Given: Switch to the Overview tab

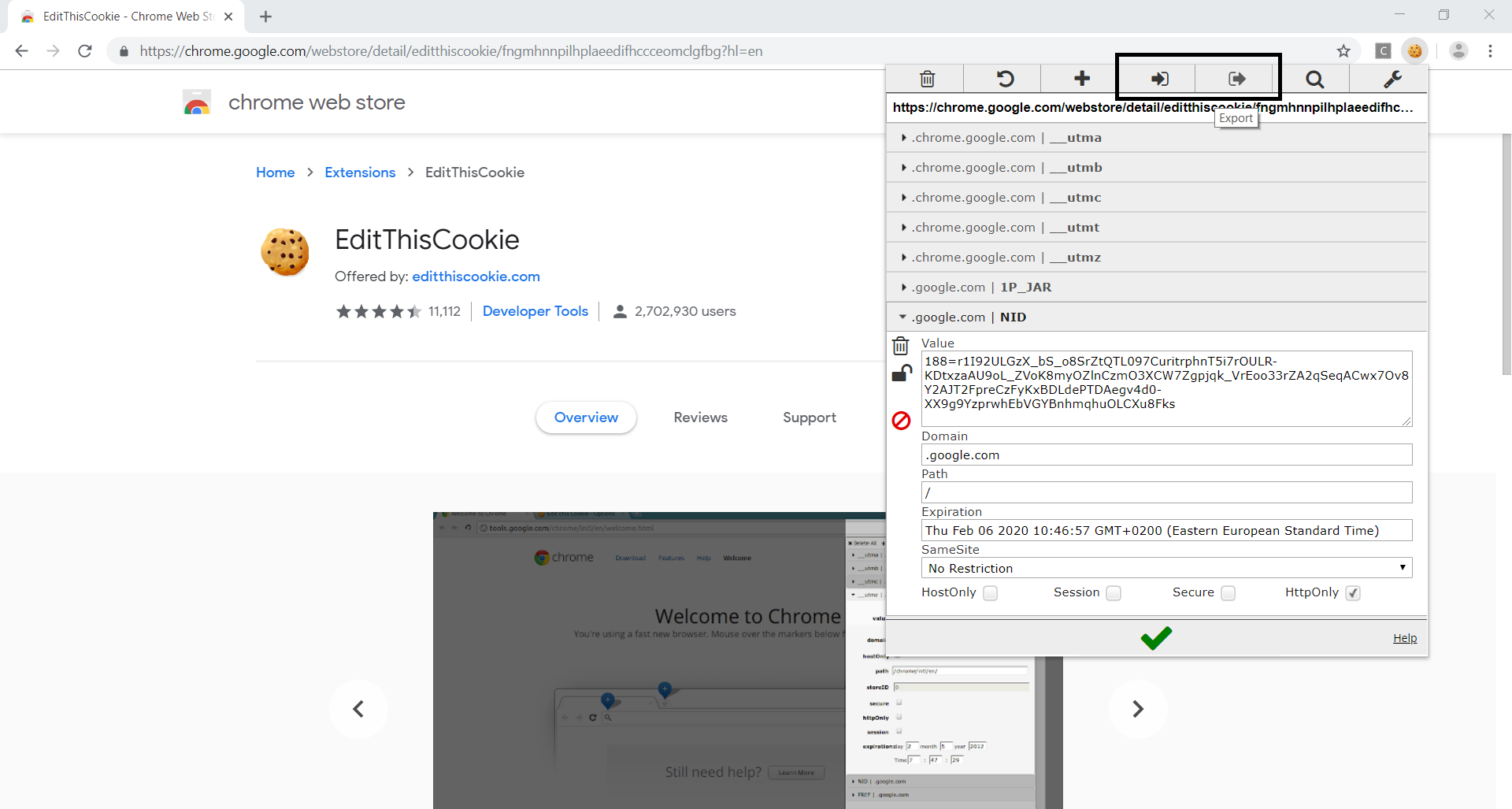Looking at the screenshot, I should coord(586,417).
